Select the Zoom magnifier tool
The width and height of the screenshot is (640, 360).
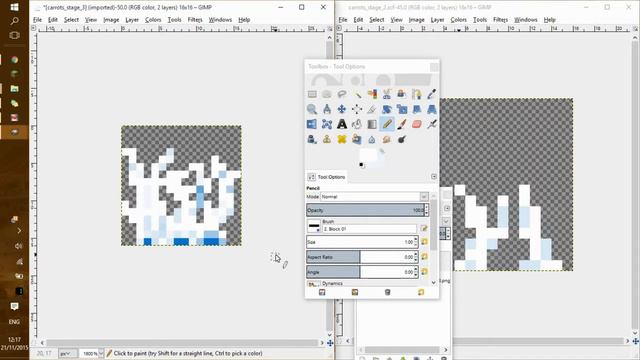click(312, 109)
